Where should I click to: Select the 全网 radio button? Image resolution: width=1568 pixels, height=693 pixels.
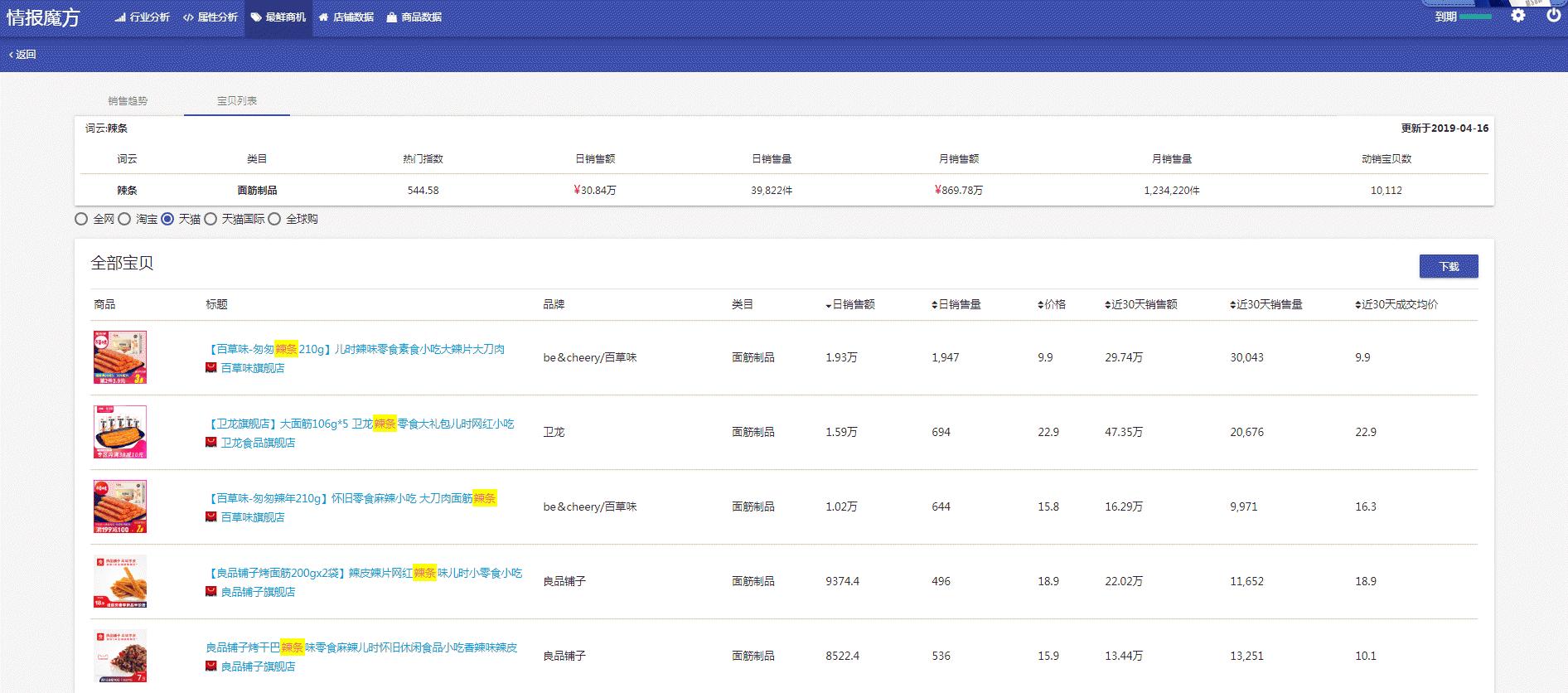(x=81, y=219)
